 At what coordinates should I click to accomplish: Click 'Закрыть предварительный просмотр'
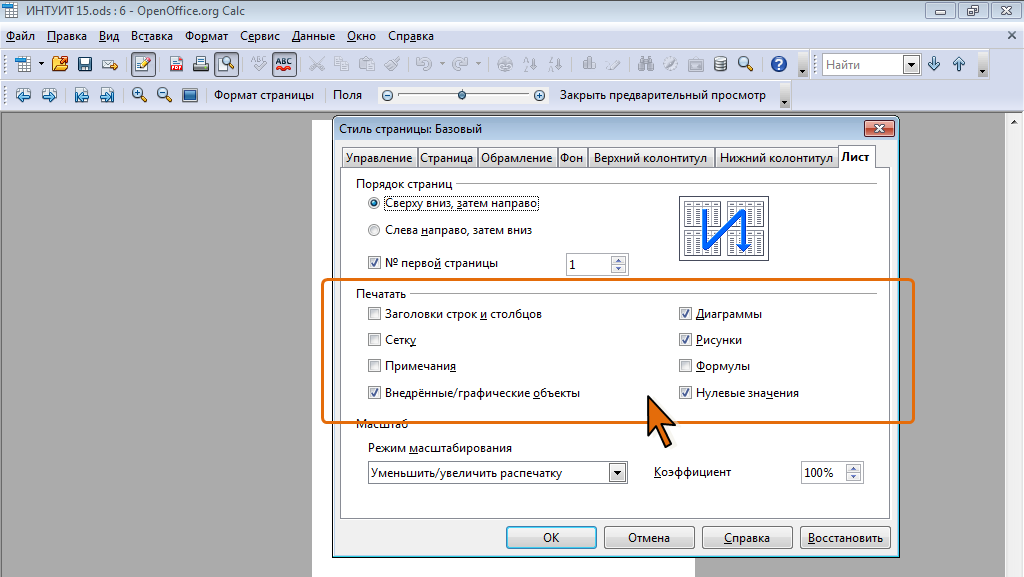pyautogui.click(x=662, y=95)
